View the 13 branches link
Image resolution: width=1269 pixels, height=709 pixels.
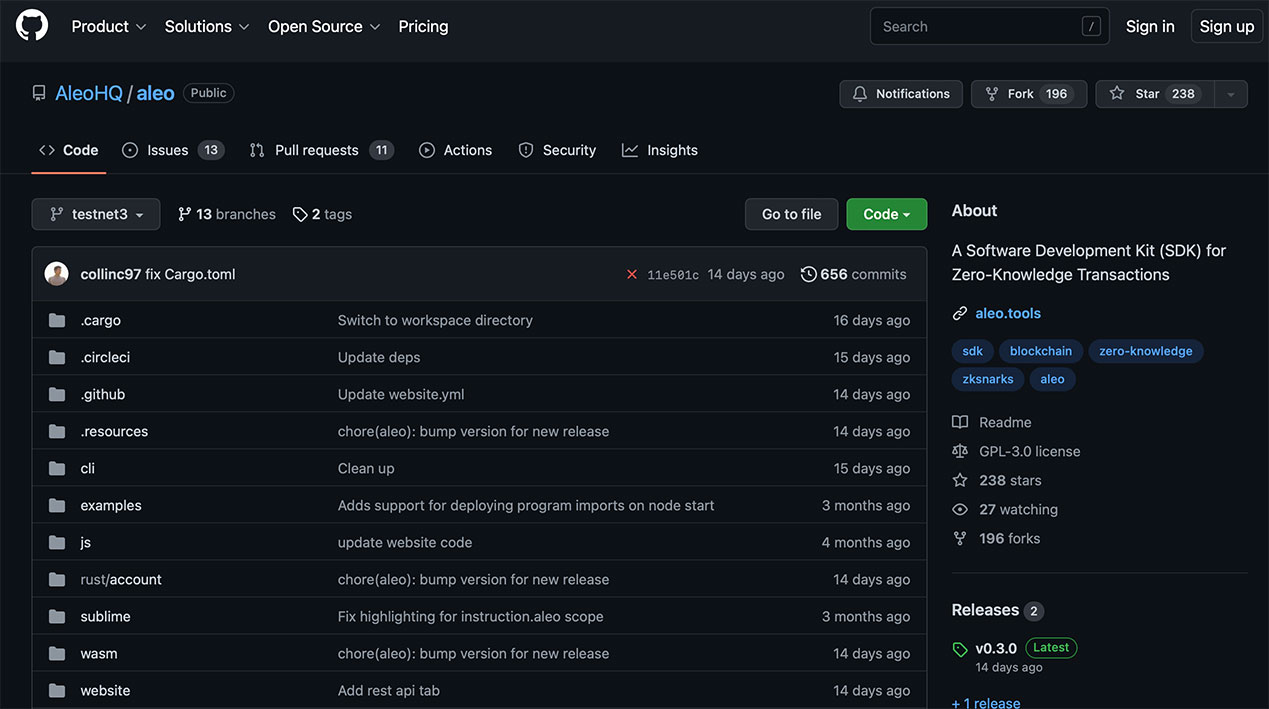[x=227, y=214]
